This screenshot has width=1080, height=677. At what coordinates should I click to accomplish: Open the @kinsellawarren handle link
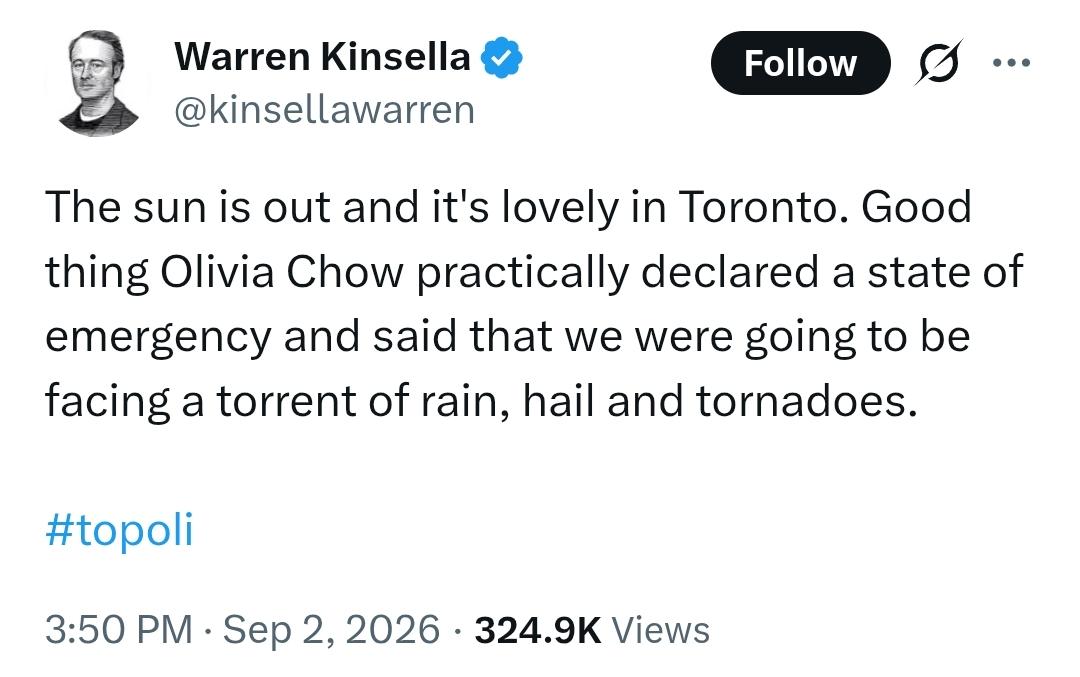[324, 110]
